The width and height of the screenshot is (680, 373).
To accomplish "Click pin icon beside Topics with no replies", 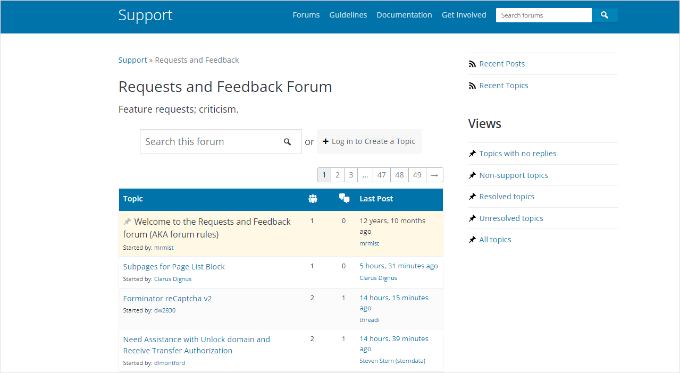I will pos(472,154).
